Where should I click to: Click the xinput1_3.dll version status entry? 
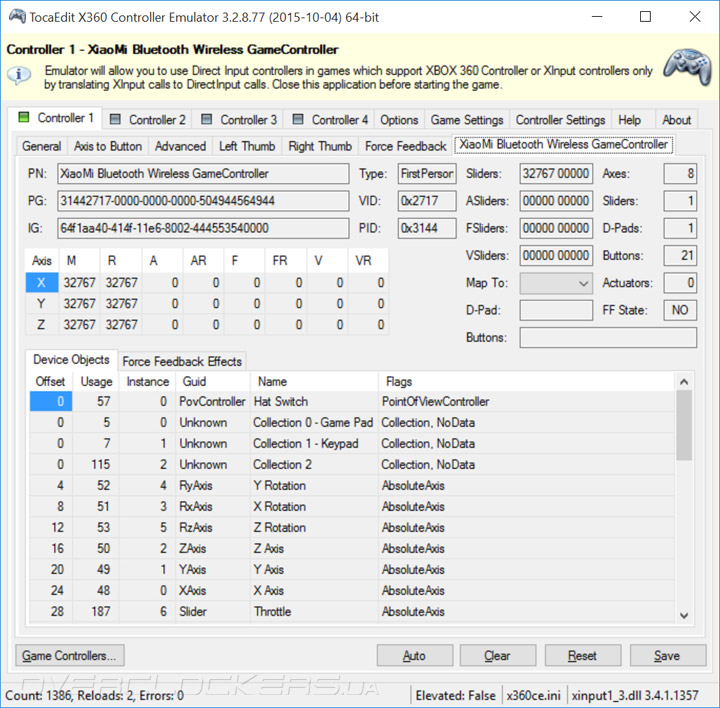[635, 696]
